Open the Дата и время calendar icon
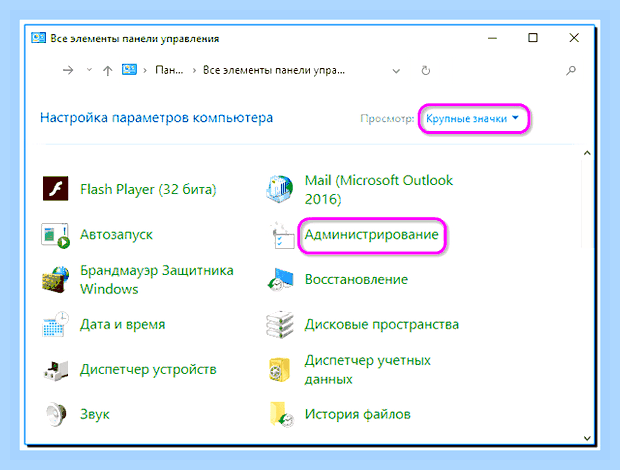This screenshot has height=470, width=620. point(55,325)
